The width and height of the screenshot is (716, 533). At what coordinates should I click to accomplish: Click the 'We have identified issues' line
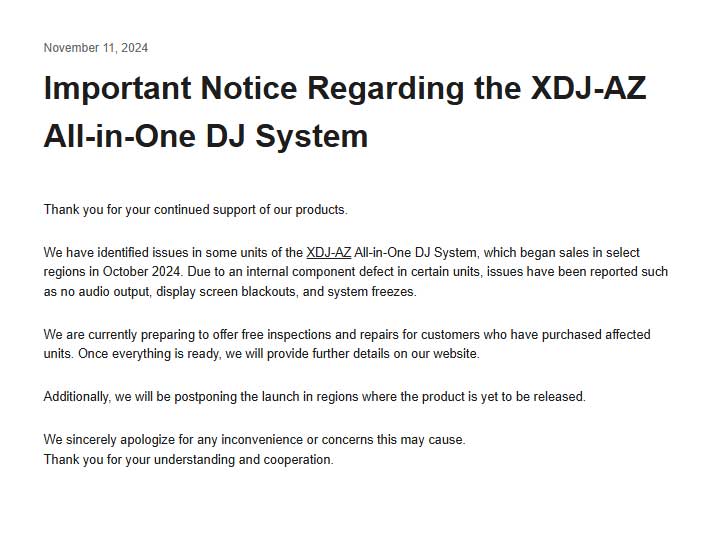(342, 253)
